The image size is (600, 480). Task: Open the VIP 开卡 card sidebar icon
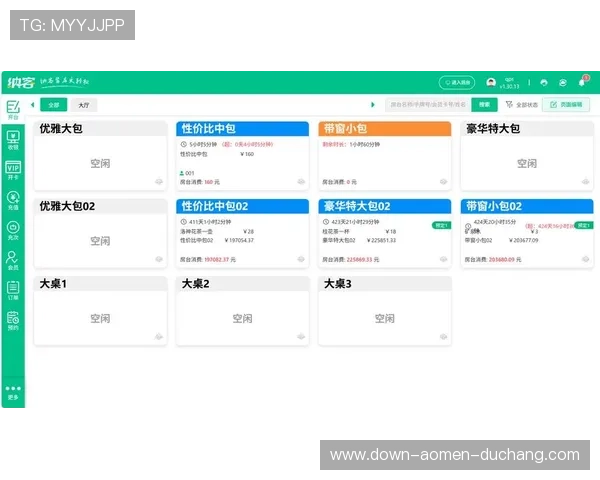[x=13, y=170]
